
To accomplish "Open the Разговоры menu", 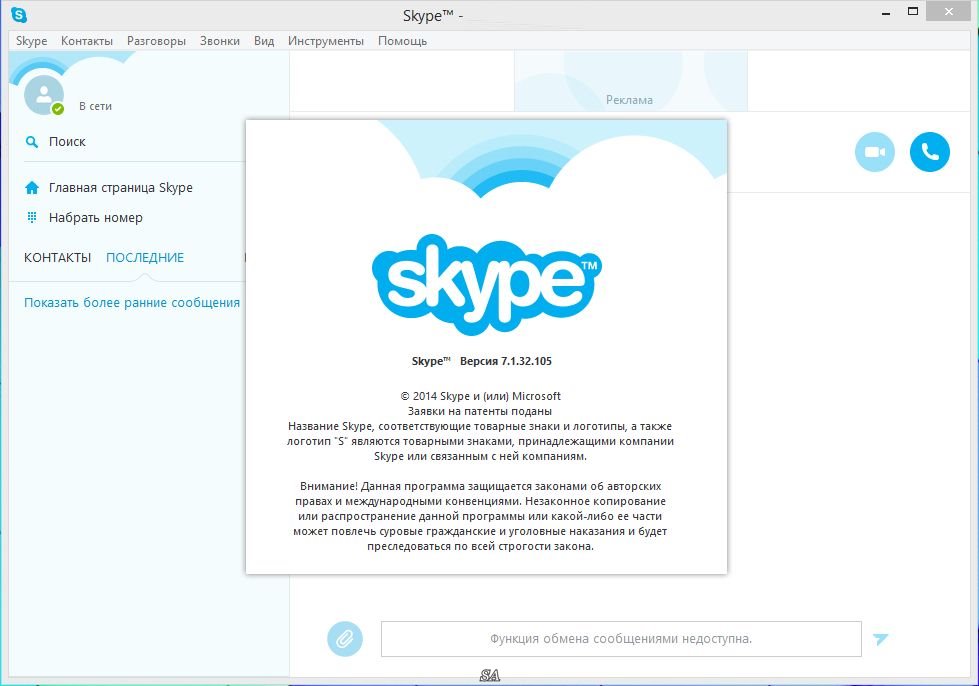I will pos(156,41).
